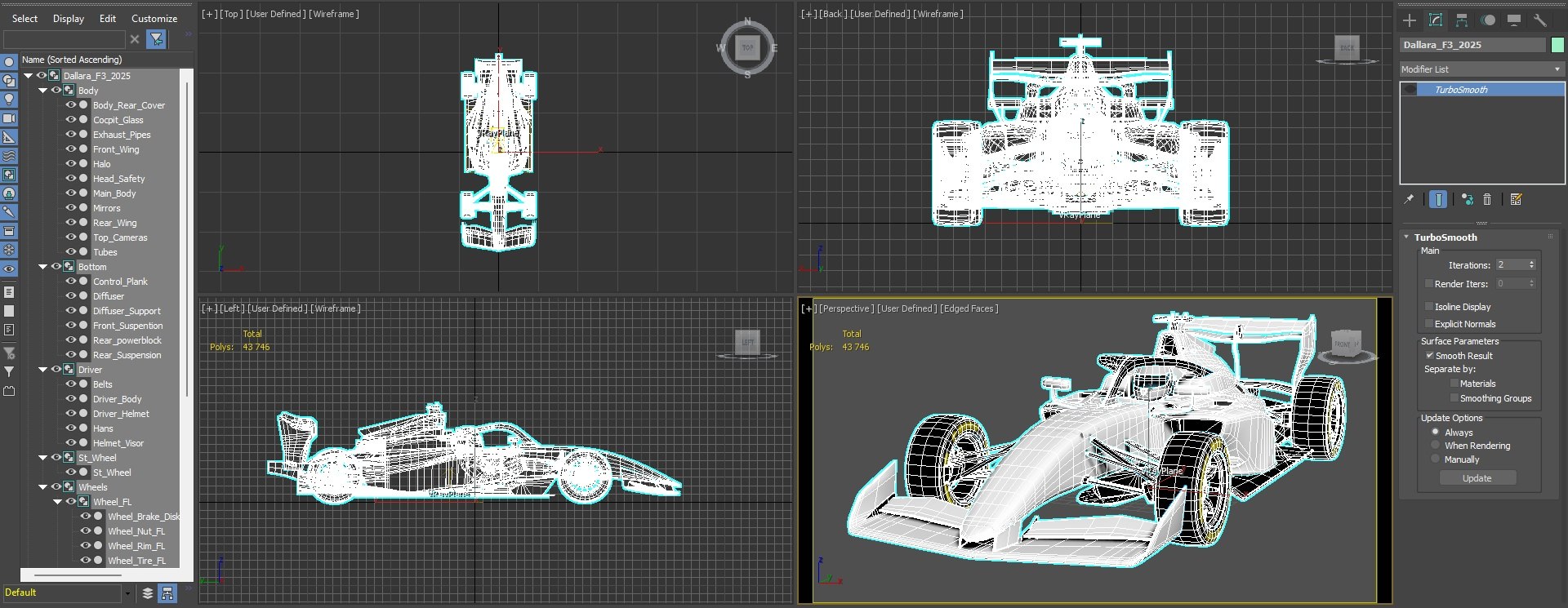The image size is (1568, 608).
Task: Check Separate by Materials option
Action: click(x=1454, y=384)
